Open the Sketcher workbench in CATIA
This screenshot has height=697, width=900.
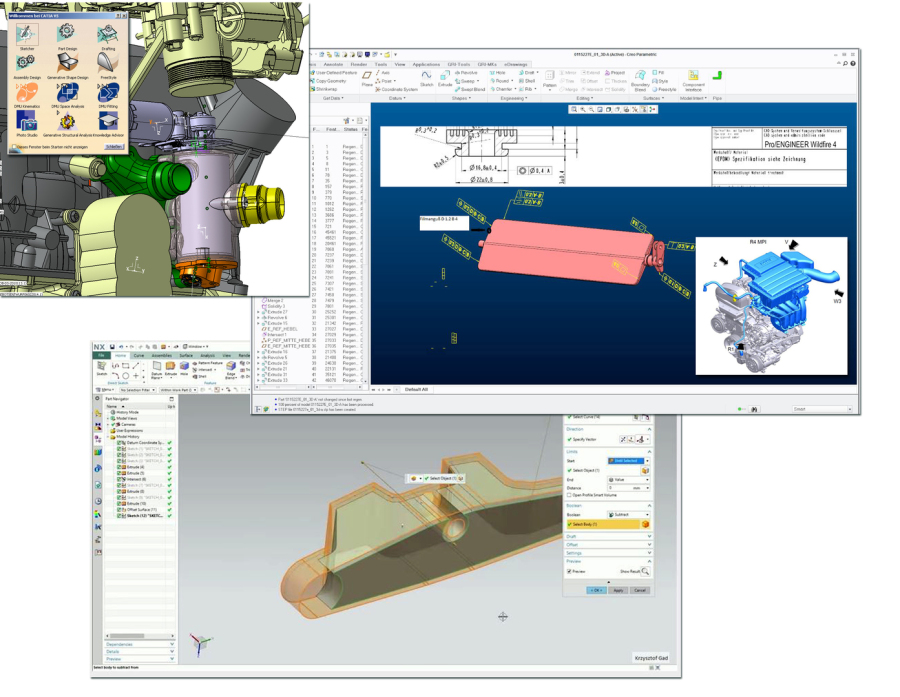pos(26,33)
